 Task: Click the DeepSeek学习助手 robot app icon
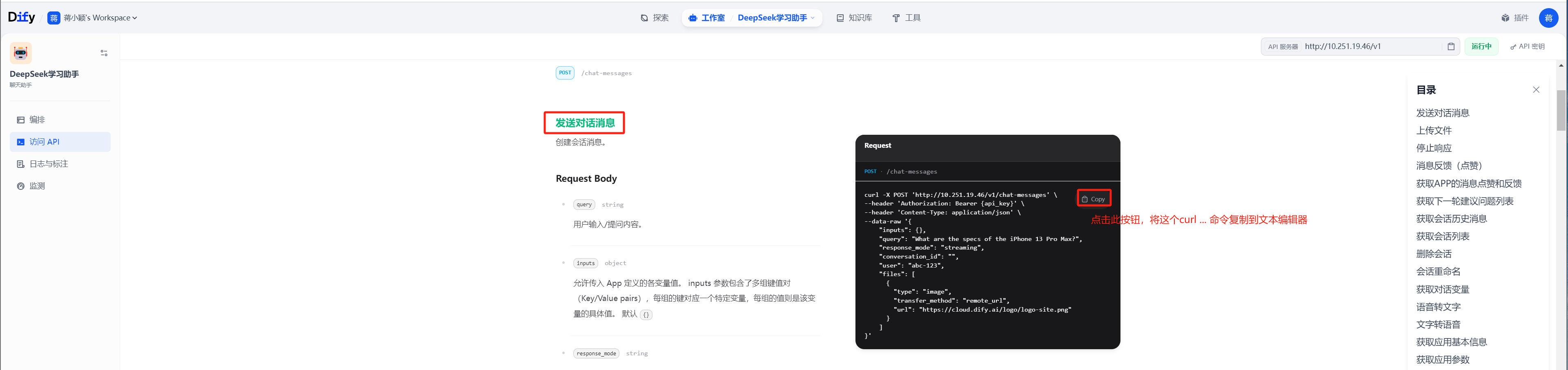click(21, 53)
